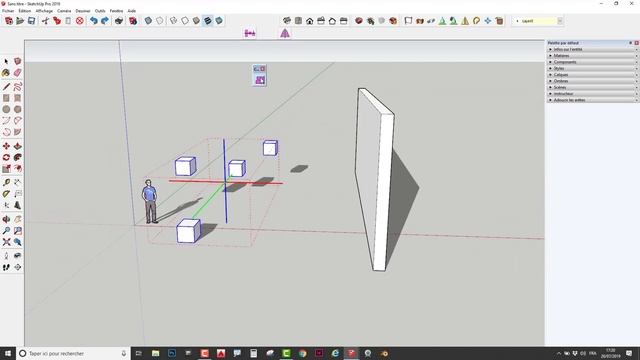The image size is (640, 360).
Task: Click the purple pyramid plugin icon
Action: click(285, 33)
